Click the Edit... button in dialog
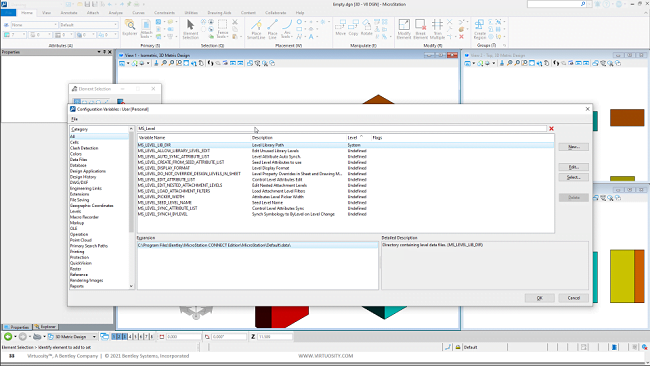 click(573, 167)
